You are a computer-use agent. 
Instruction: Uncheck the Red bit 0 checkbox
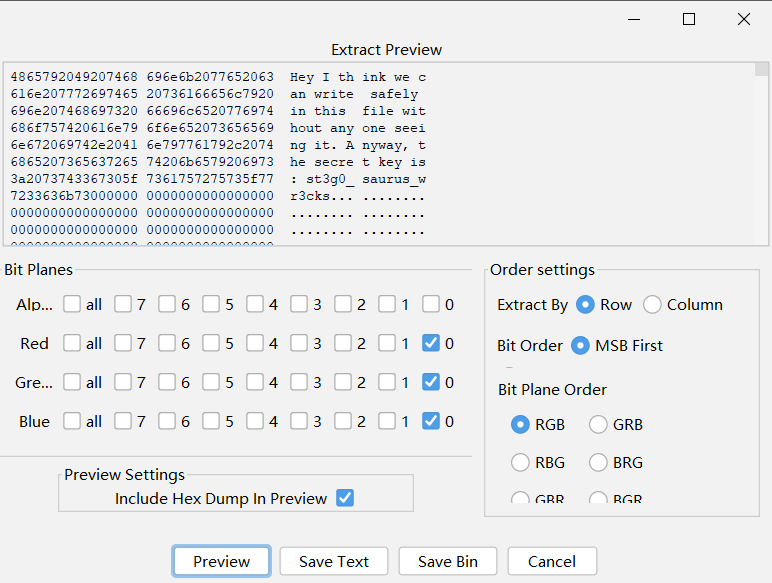pos(431,343)
